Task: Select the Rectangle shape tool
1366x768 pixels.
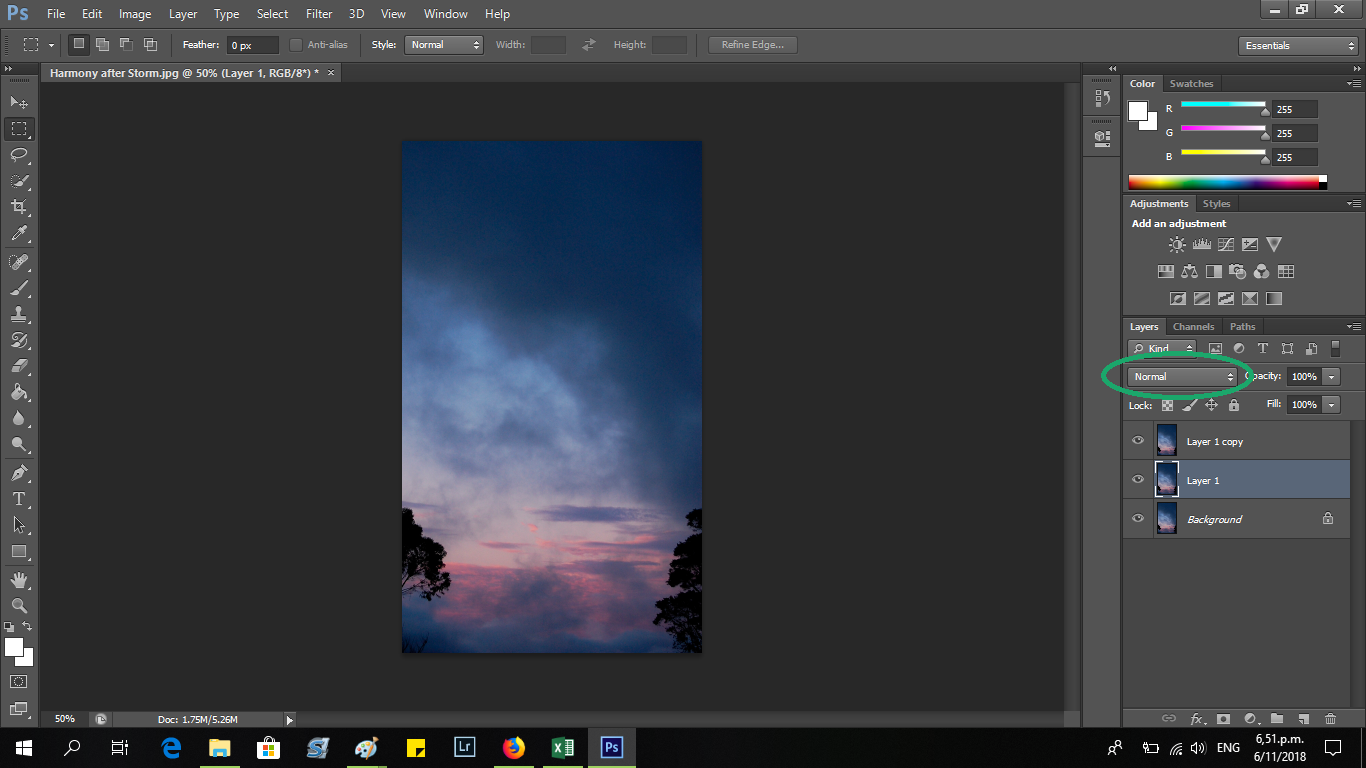Action: pyautogui.click(x=19, y=551)
